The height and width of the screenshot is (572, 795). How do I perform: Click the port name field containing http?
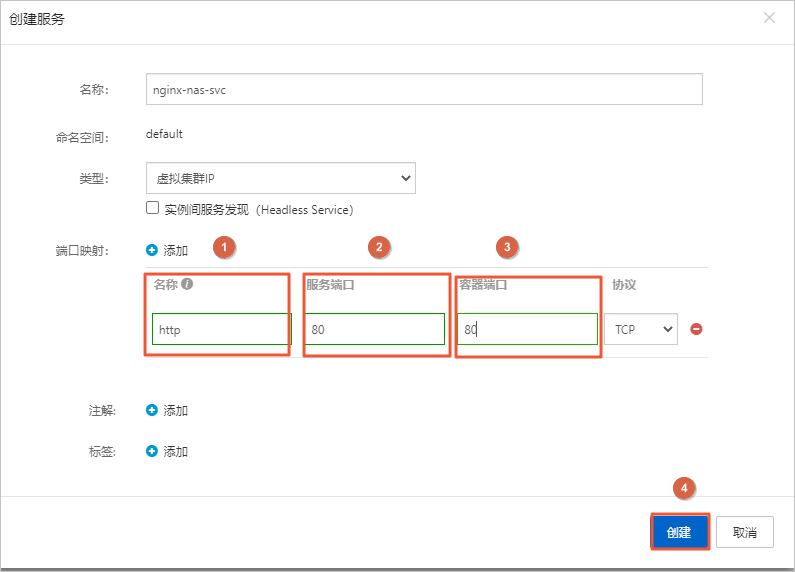[x=222, y=329]
